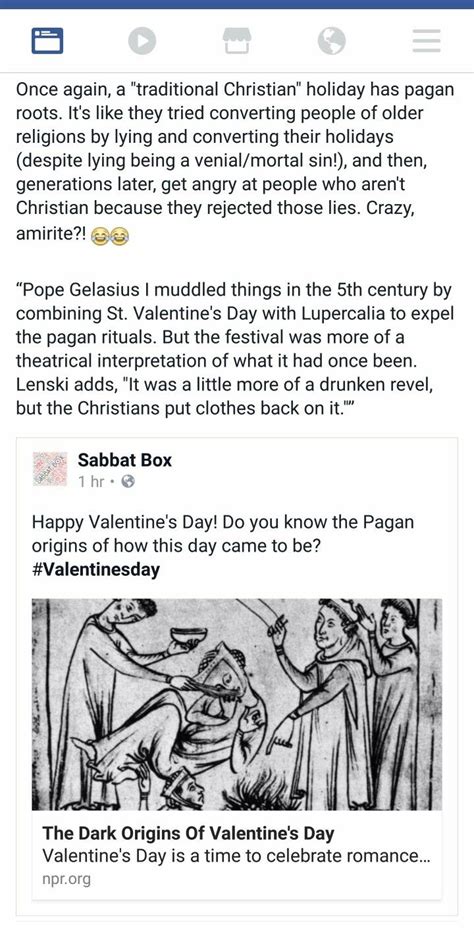Screen dimensions: 474x934
Task: Open the Watch video tab icon
Action: pyautogui.click(x=142, y=41)
